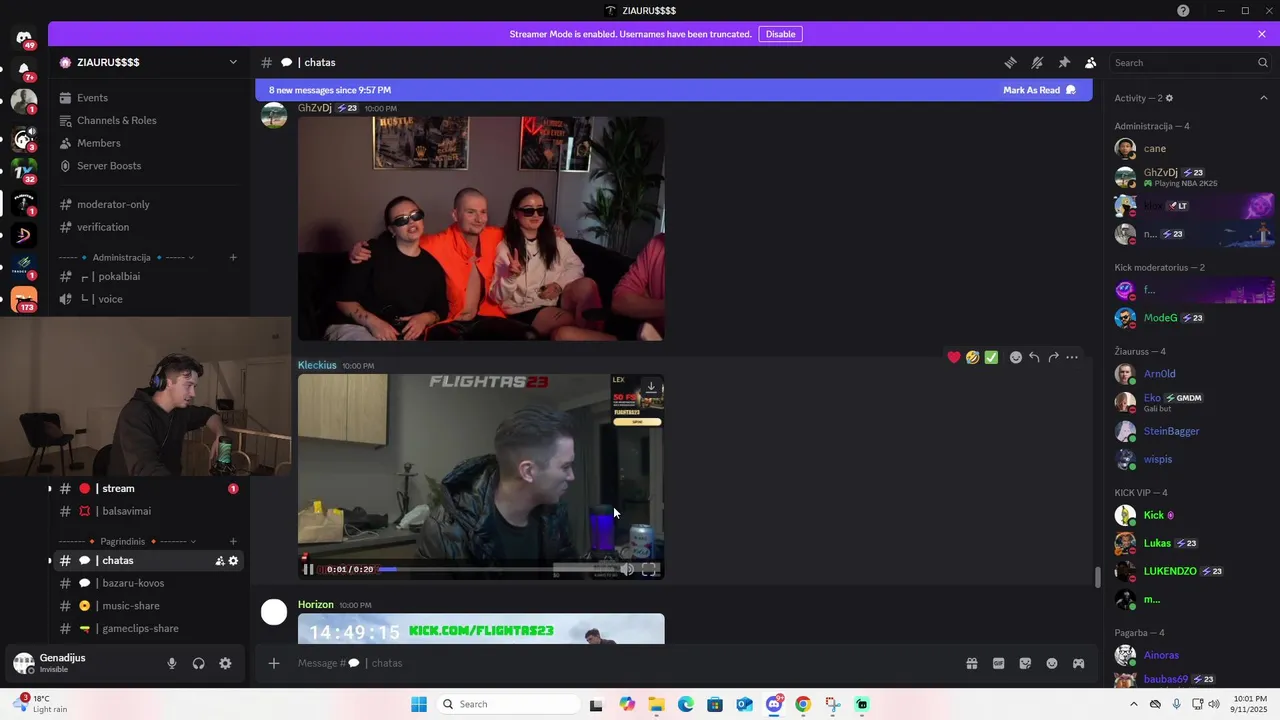1280x720 pixels.
Task: Open the channel notification settings bell icon
Action: point(1037,62)
